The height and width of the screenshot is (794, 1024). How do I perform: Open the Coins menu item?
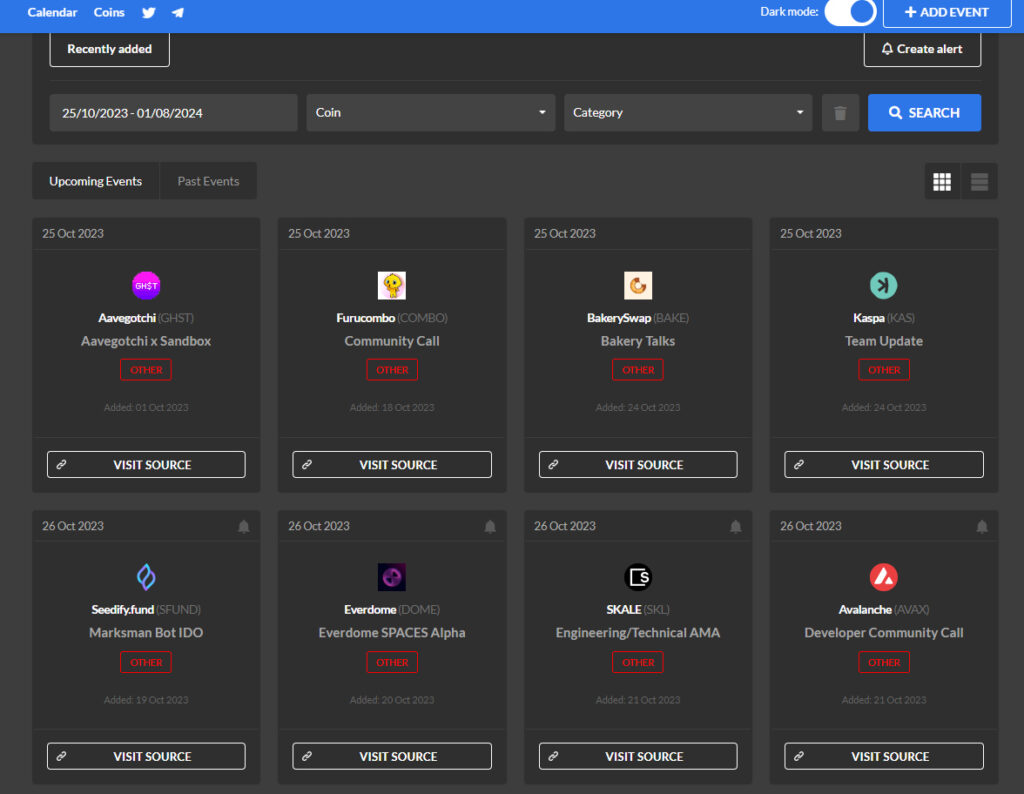tap(109, 12)
